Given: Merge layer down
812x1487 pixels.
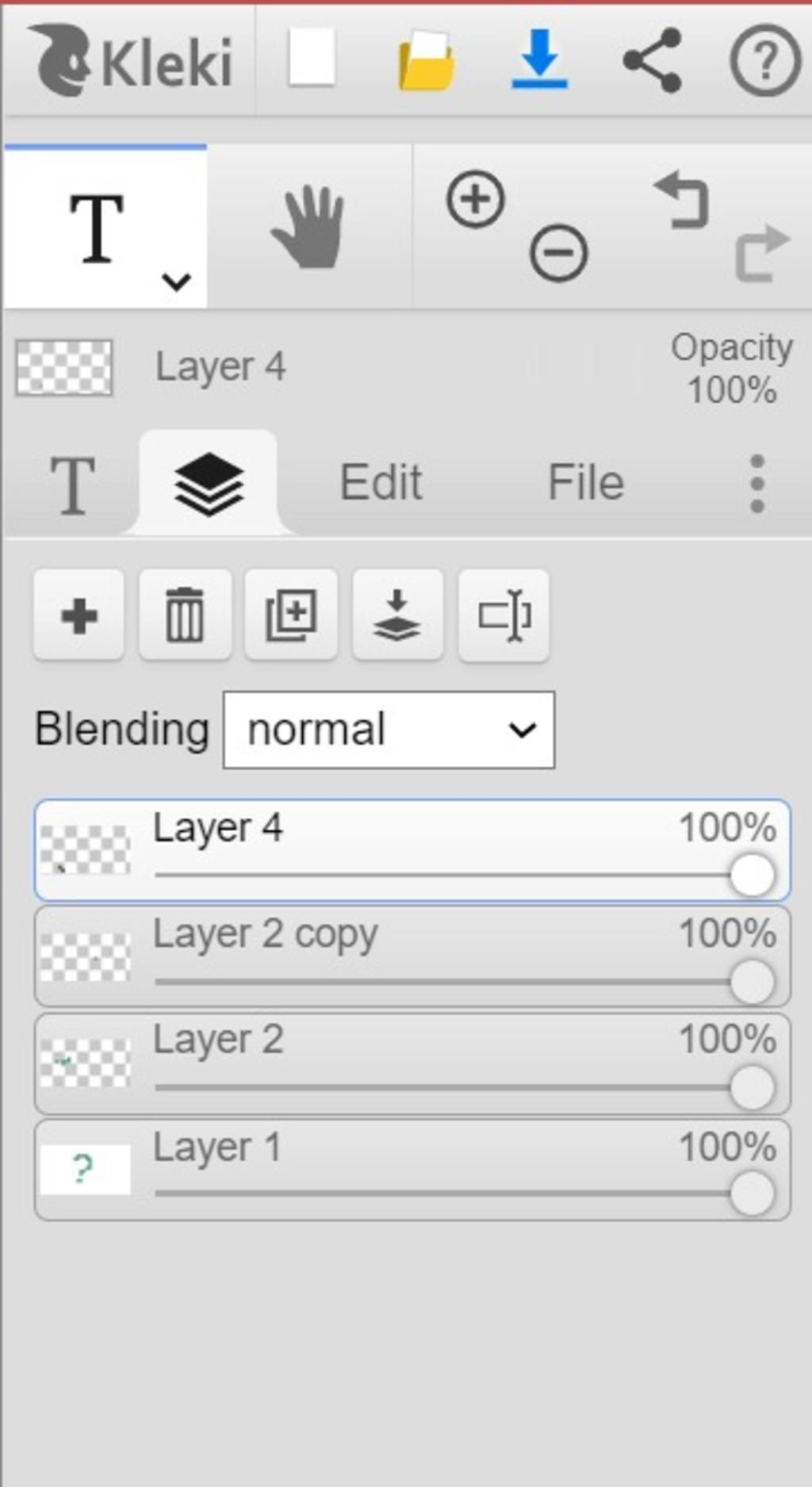Looking at the screenshot, I should pyautogui.click(x=397, y=615).
